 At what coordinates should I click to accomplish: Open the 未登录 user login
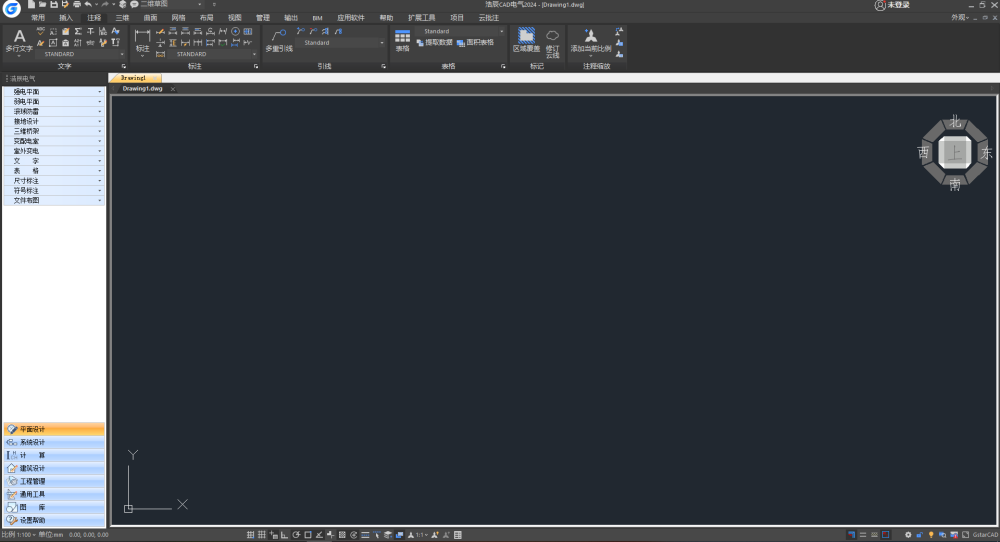click(892, 5)
